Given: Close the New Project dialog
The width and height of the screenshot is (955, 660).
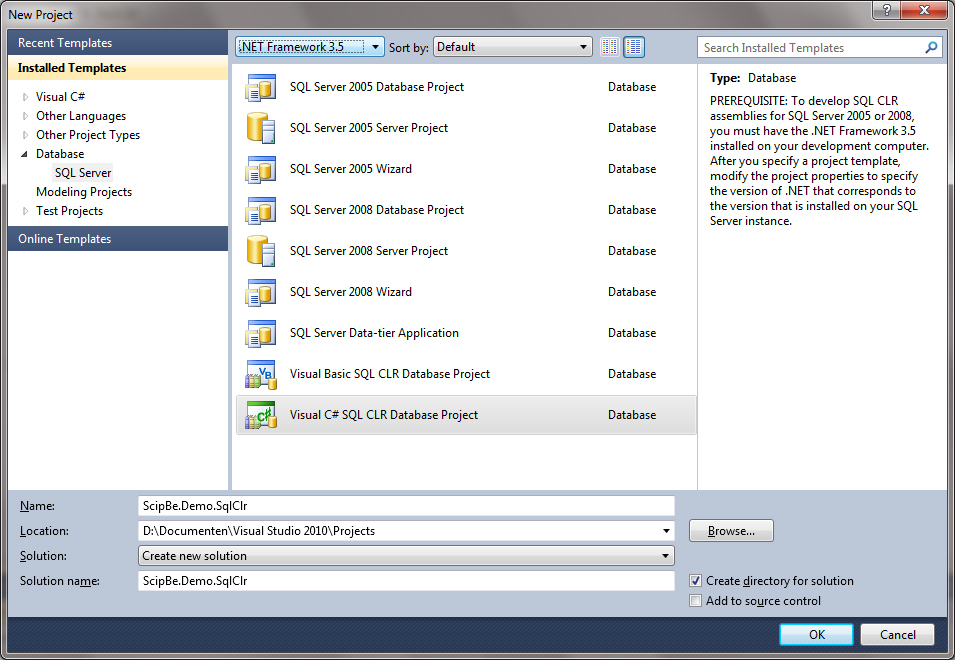Looking at the screenshot, I should tap(924, 10).
